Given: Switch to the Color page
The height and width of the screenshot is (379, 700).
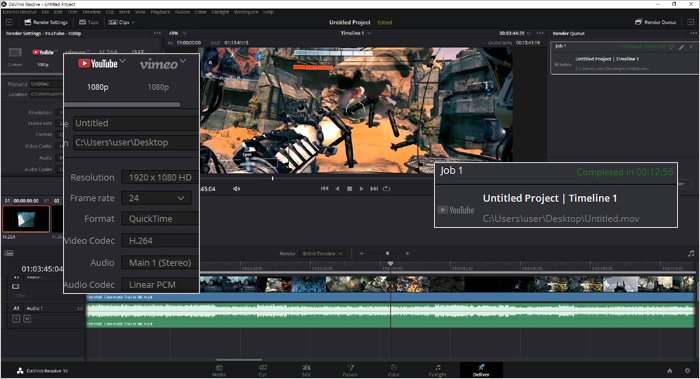Looking at the screenshot, I should (x=394, y=370).
